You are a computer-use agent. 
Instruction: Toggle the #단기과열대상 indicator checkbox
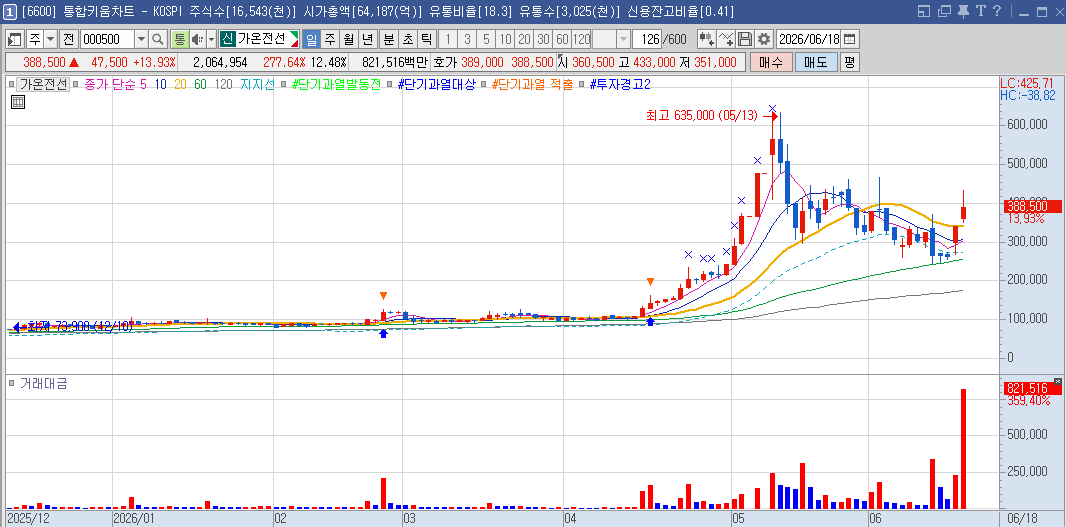(x=391, y=85)
